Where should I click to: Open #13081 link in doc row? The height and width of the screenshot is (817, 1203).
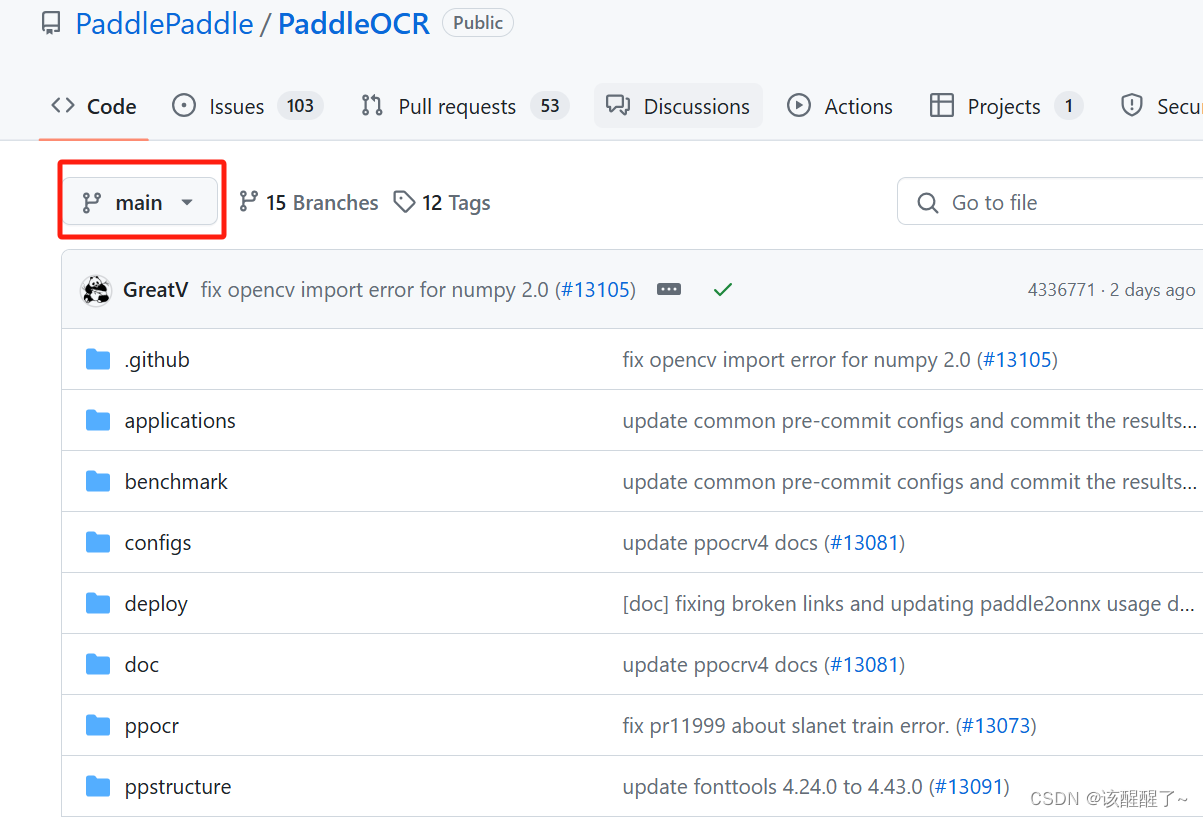tap(865, 665)
